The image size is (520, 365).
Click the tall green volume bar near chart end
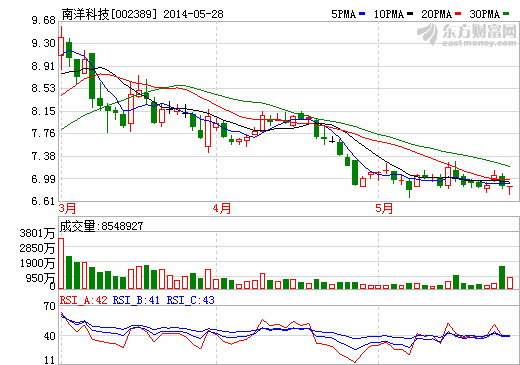tap(502, 277)
